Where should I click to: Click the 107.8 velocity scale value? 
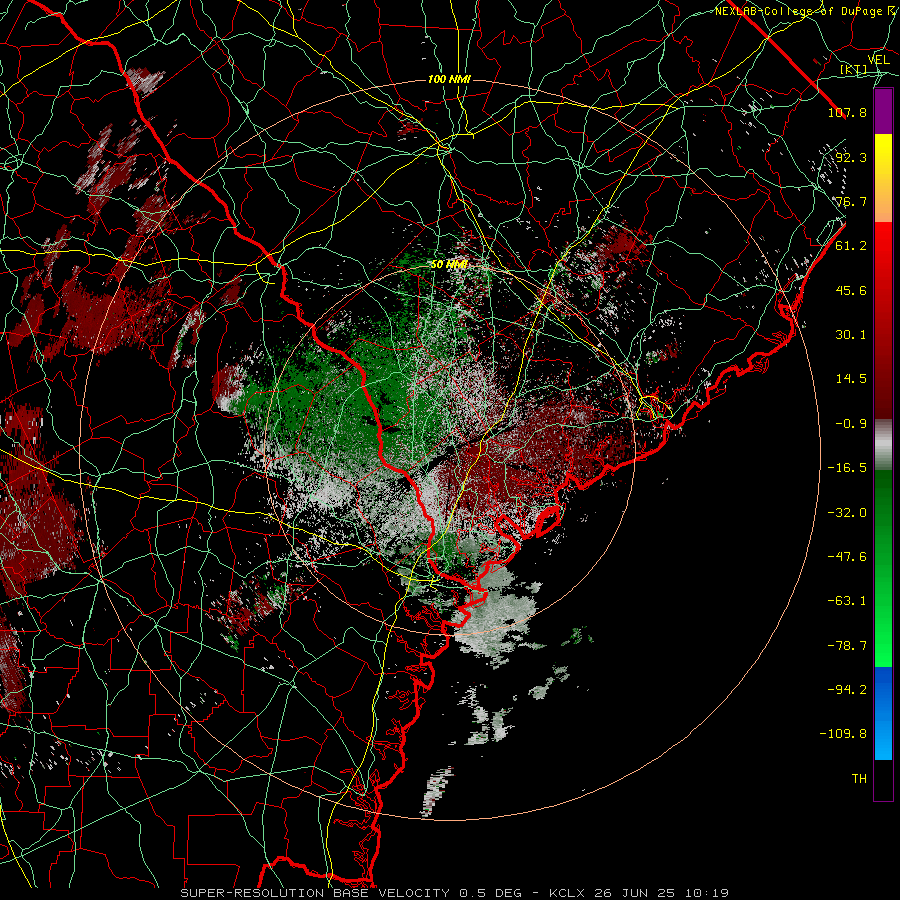[x=847, y=112]
